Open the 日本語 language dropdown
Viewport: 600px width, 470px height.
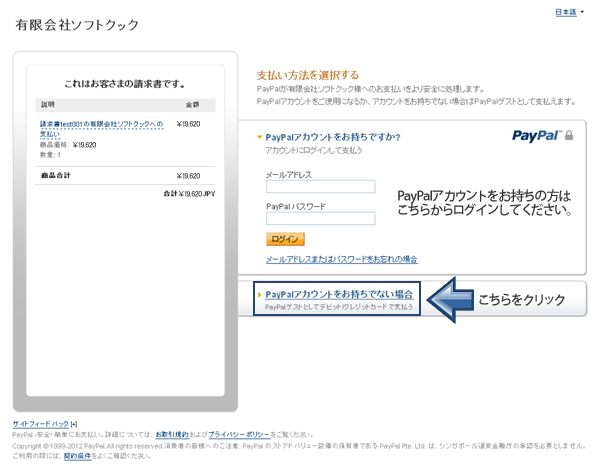point(569,12)
